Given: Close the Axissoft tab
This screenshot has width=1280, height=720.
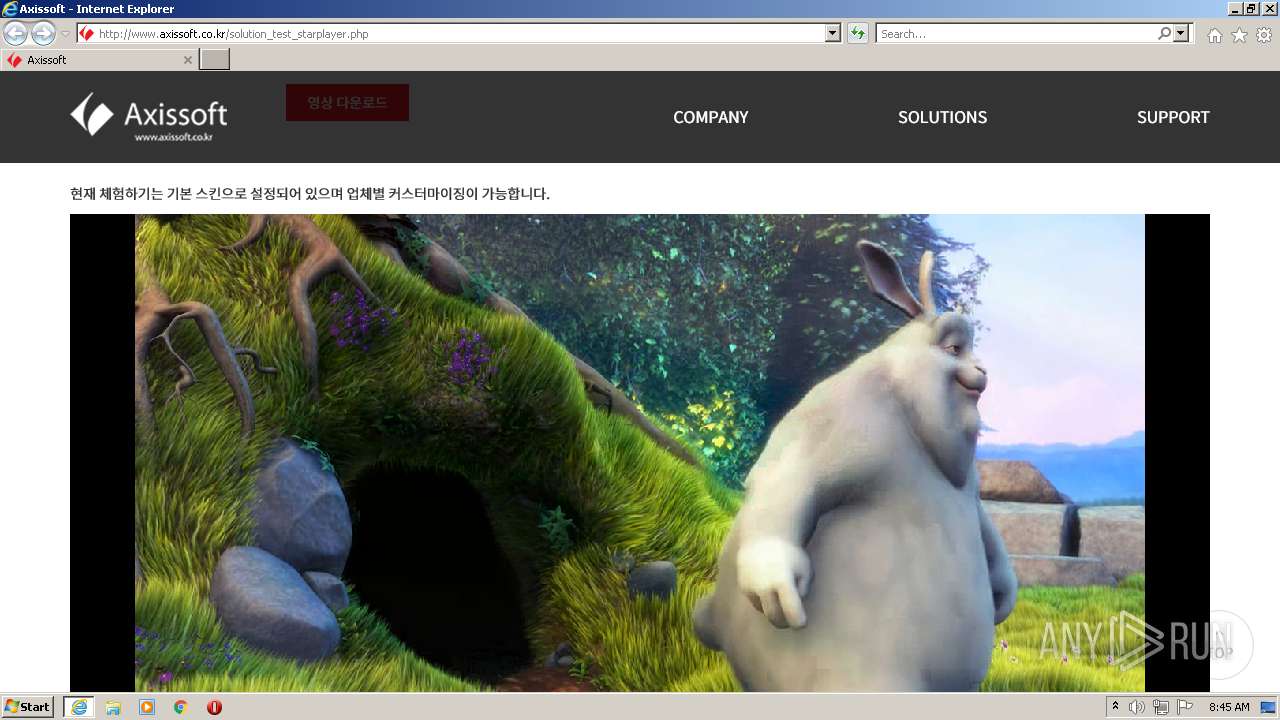Looking at the screenshot, I should [188, 60].
